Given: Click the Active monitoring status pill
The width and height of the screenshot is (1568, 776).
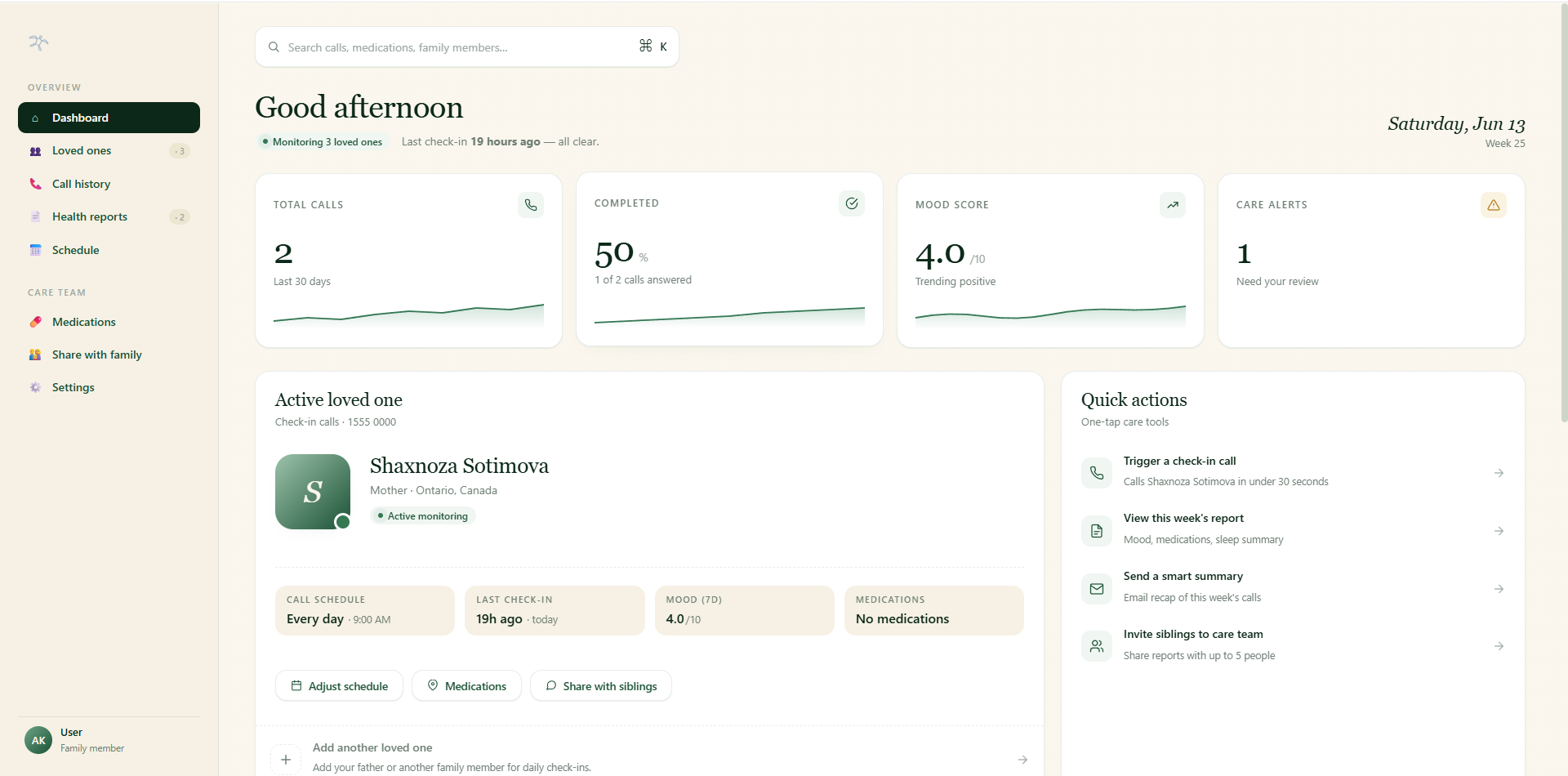Looking at the screenshot, I should (x=422, y=516).
